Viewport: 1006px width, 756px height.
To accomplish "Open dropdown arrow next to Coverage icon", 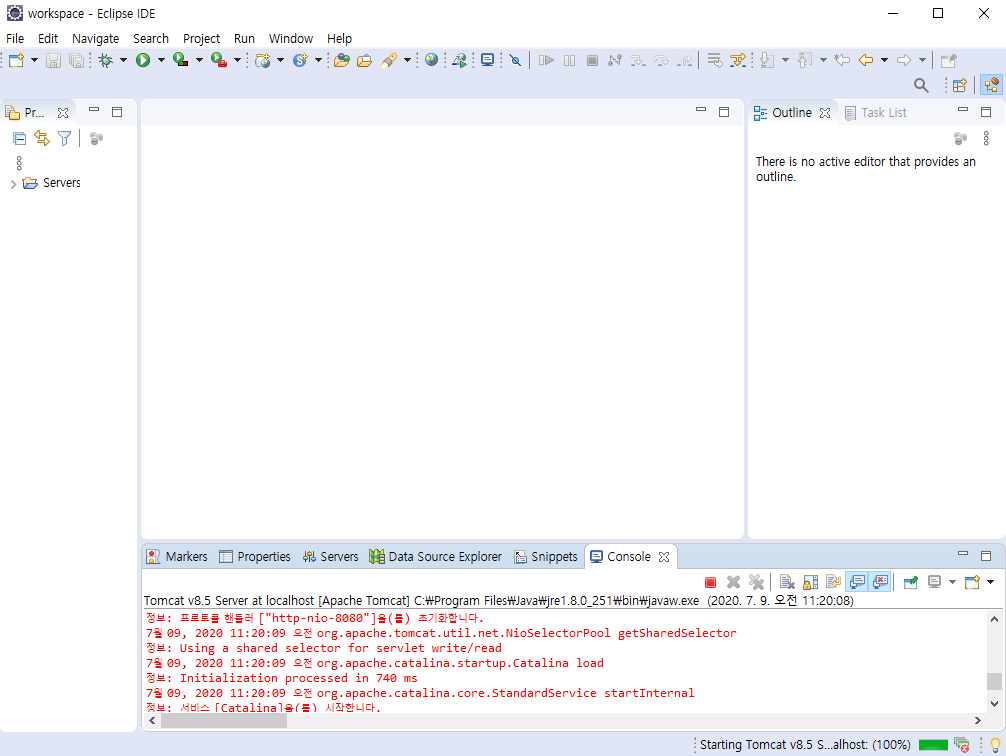I will coord(199,60).
